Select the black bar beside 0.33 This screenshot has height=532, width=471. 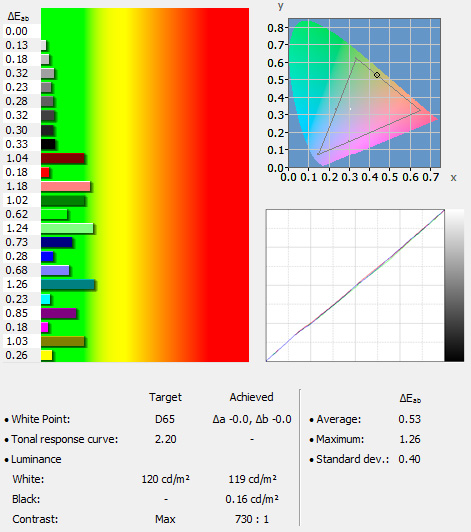[48, 144]
